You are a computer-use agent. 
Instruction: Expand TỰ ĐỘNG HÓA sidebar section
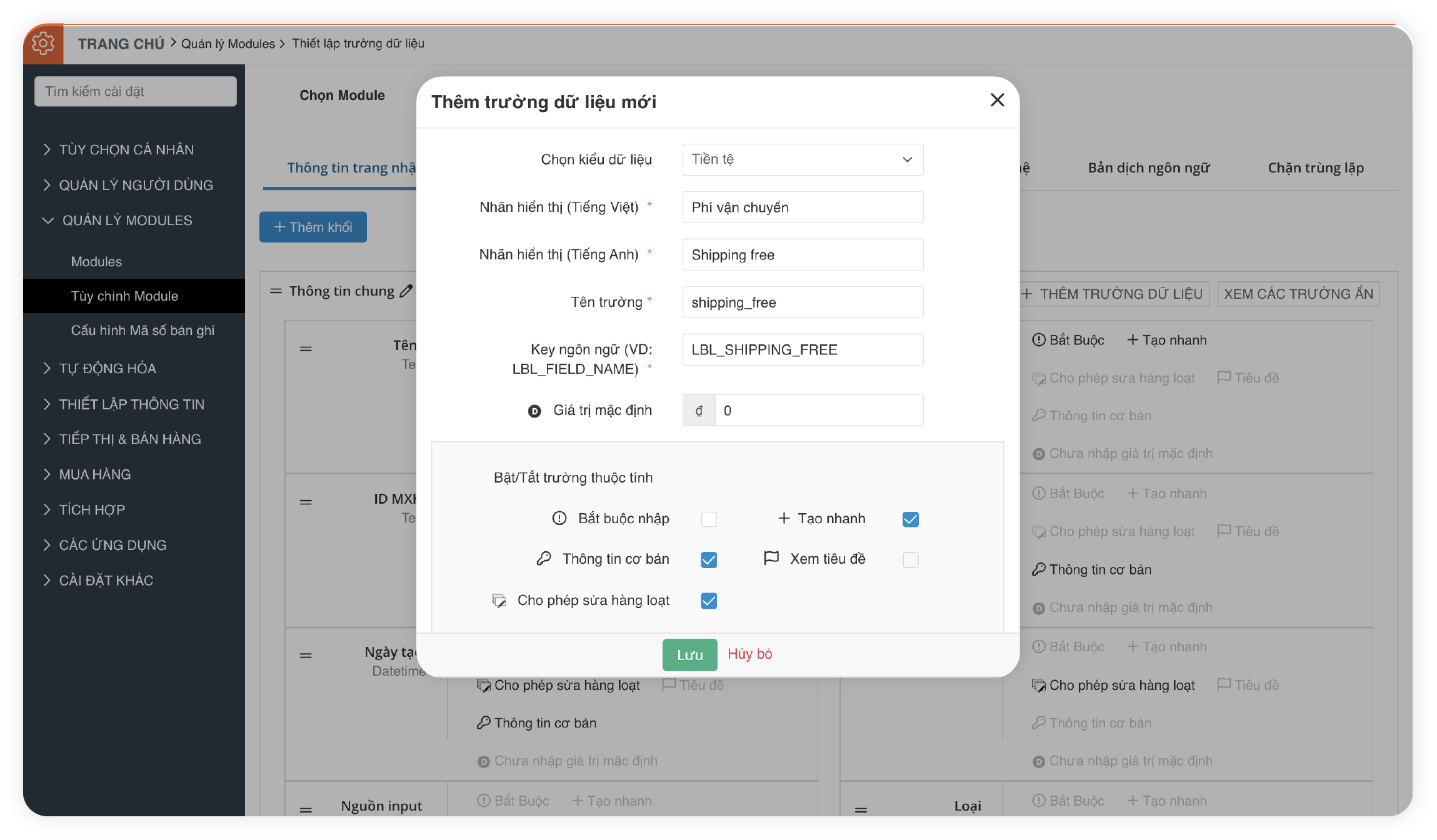click(x=108, y=369)
